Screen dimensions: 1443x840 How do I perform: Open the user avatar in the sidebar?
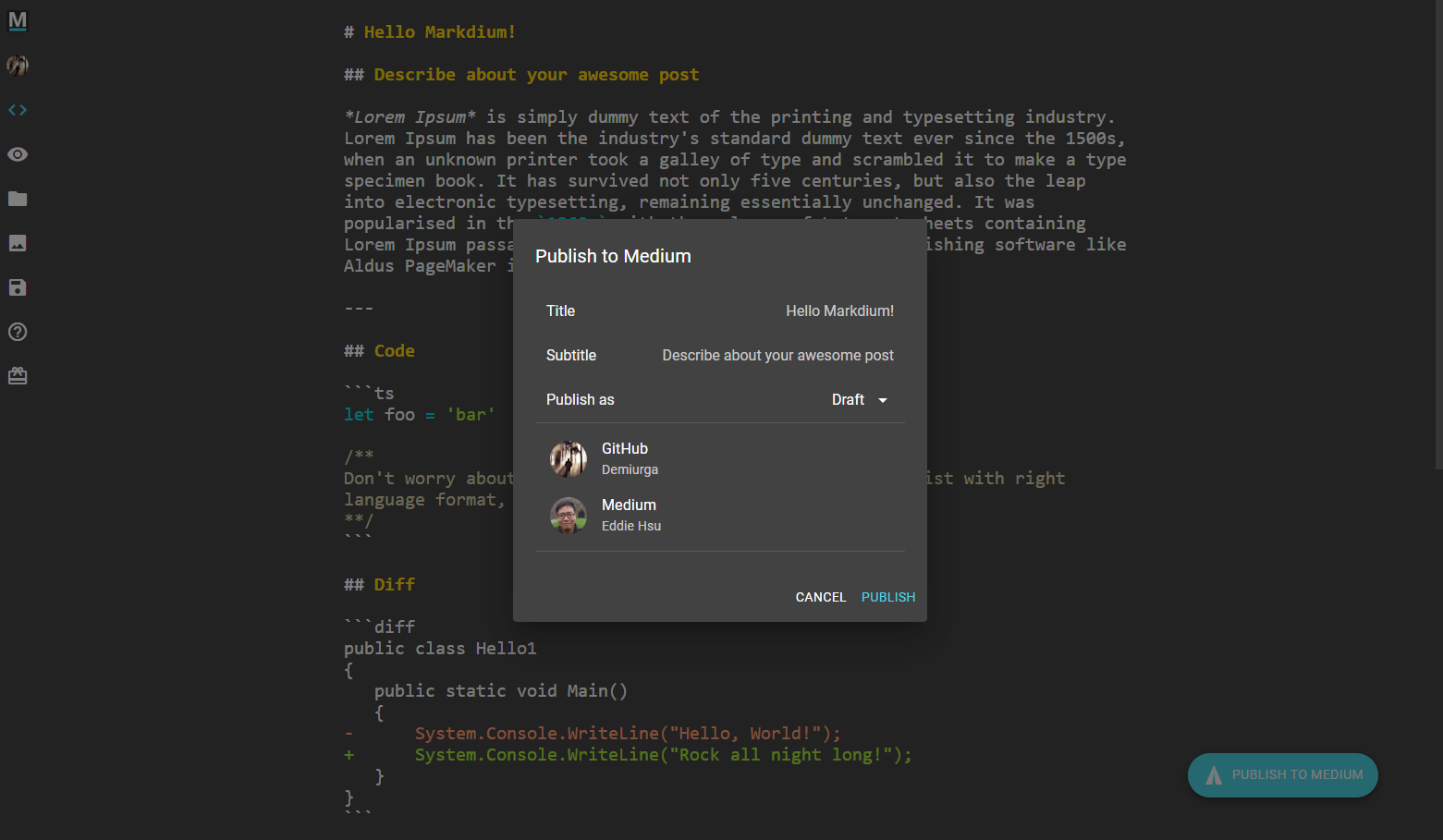coord(18,66)
